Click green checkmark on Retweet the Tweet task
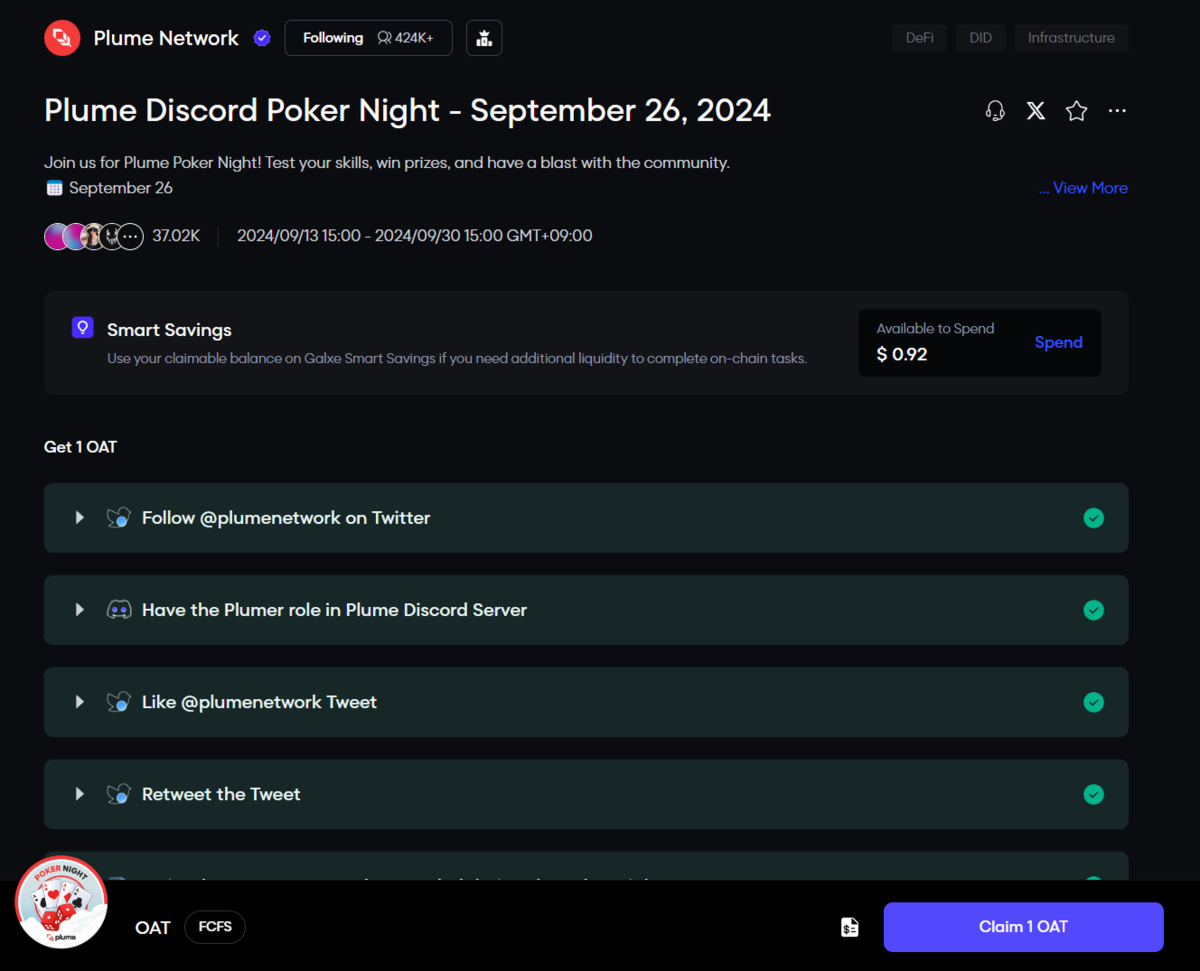The width and height of the screenshot is (1200, 971). [x=1094, y=794]
